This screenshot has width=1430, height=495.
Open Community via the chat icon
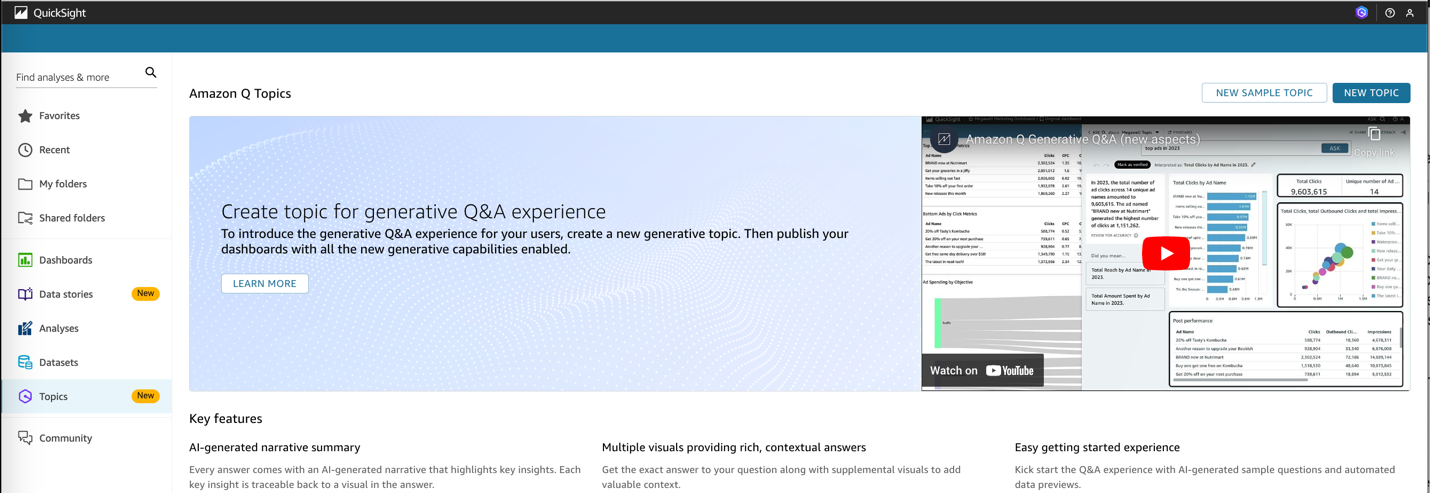click(x=25, y=438)
